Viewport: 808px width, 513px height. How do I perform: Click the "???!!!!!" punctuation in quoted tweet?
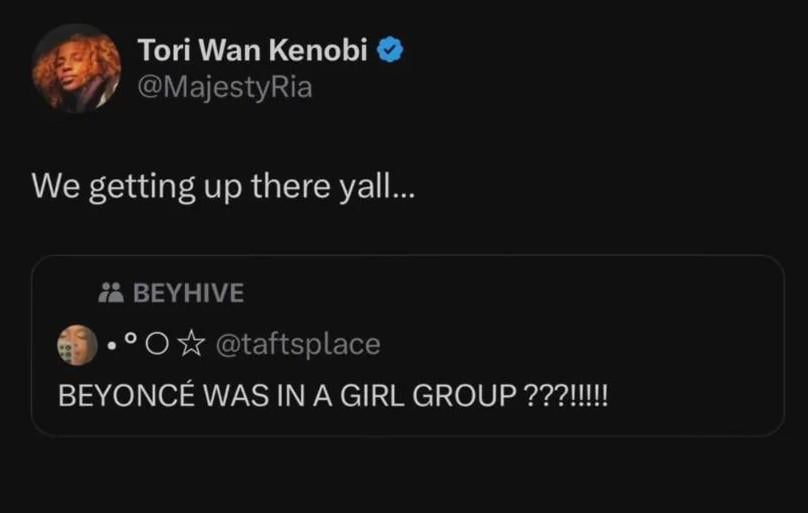(x=566, y=396)
